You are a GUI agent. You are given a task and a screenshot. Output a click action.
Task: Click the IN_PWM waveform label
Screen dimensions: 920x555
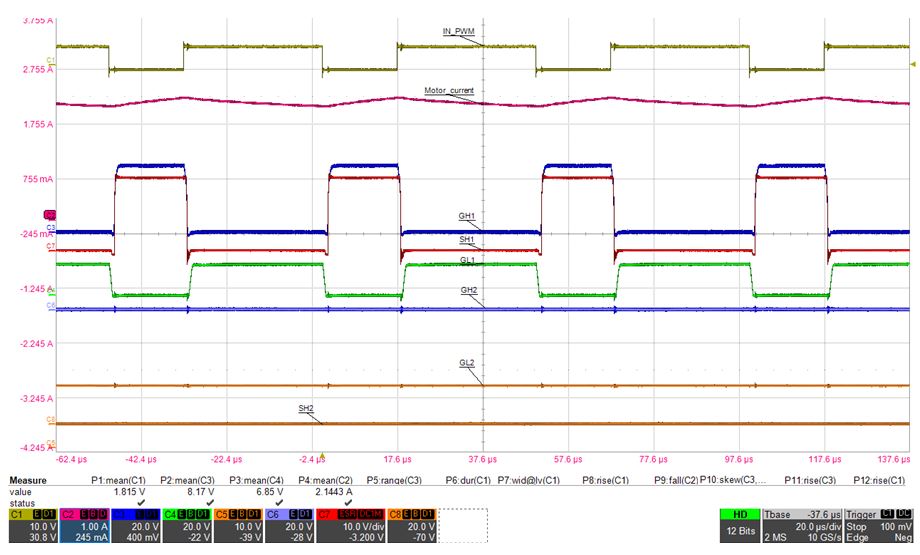pos(457,32)
